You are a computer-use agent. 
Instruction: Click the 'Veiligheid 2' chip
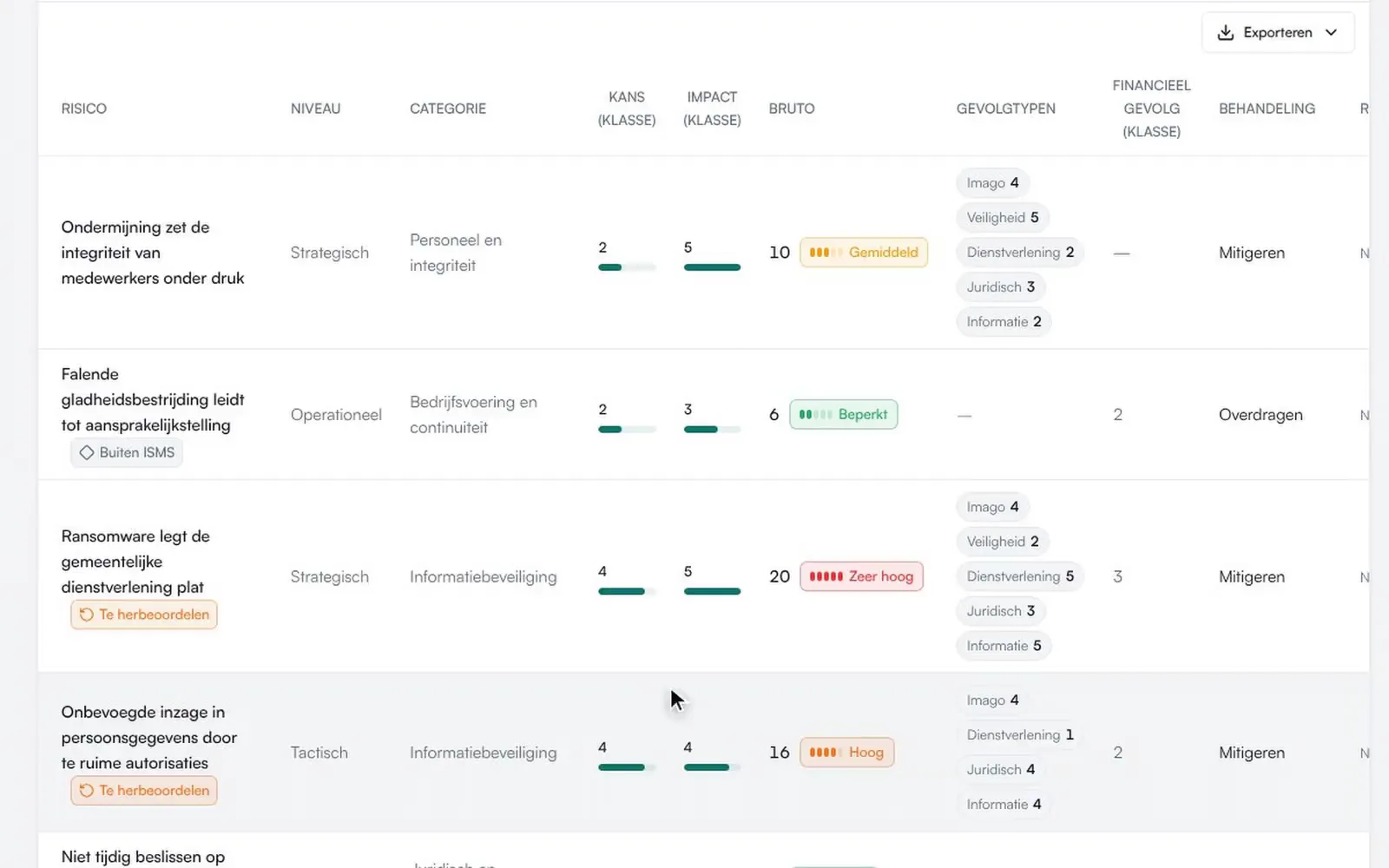point(1003,542)
